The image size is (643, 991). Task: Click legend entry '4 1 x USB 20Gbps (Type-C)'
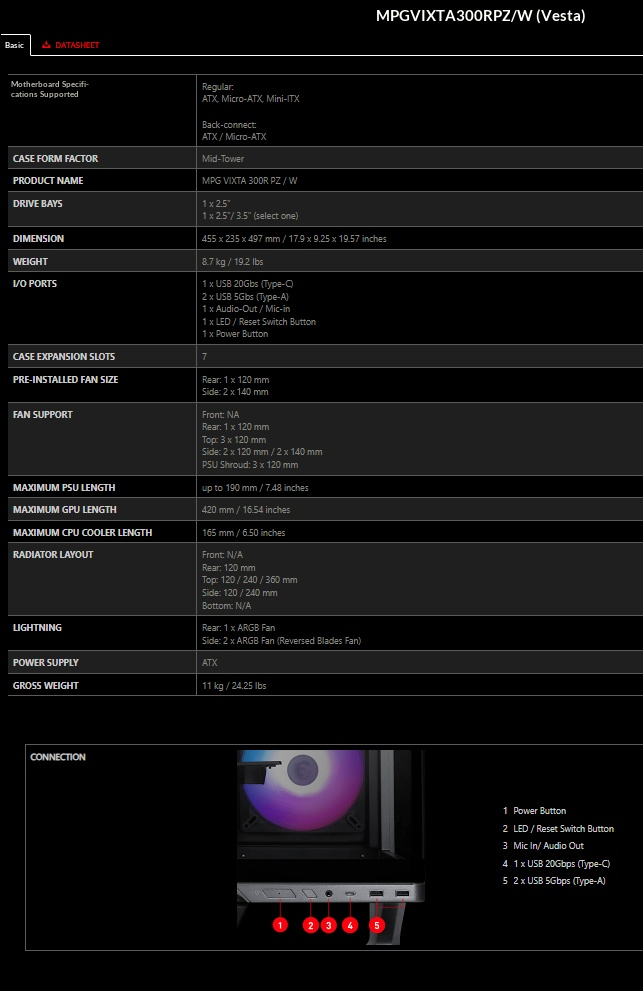(x=556, y=864)
